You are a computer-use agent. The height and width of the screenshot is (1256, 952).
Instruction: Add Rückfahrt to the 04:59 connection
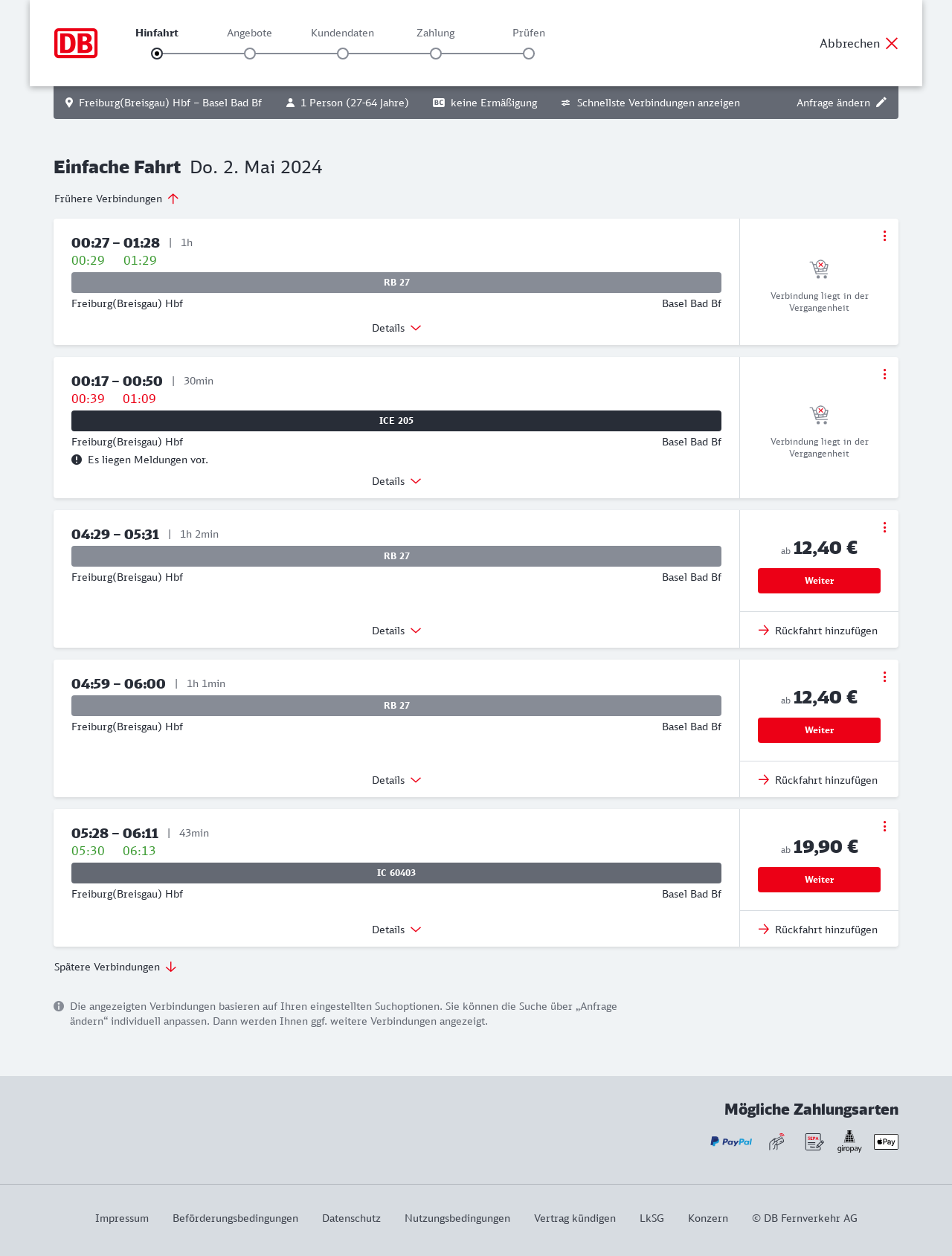(818, 780)
